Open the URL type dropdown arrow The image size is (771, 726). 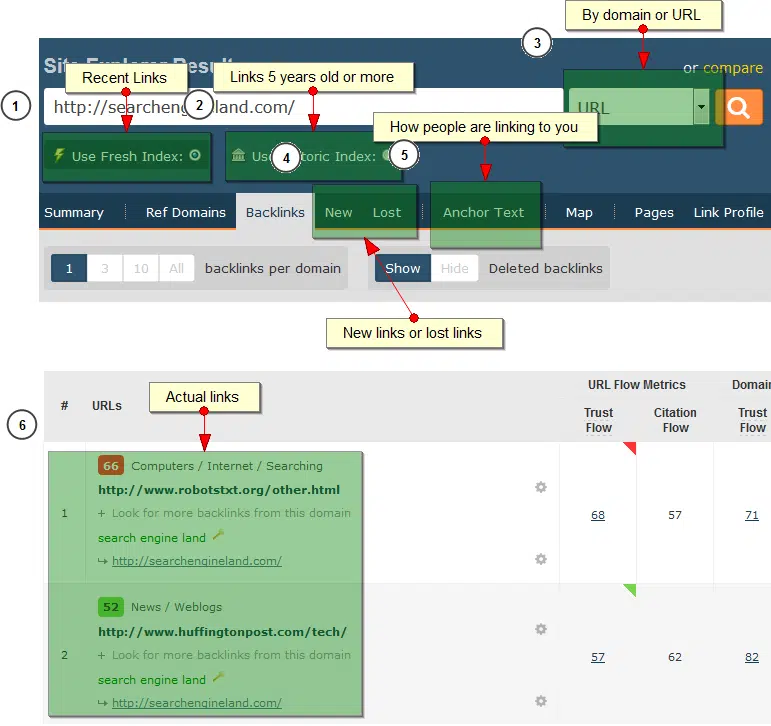click(701, 107)
